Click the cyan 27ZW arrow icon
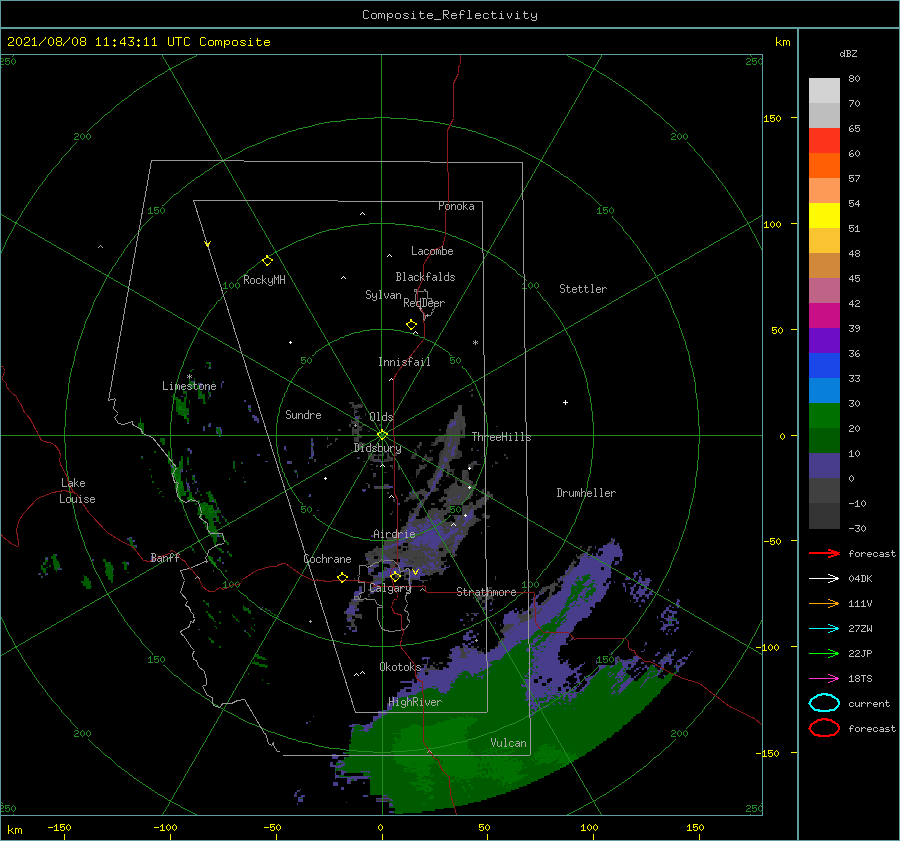900x841 pixels. pos(824,629)
